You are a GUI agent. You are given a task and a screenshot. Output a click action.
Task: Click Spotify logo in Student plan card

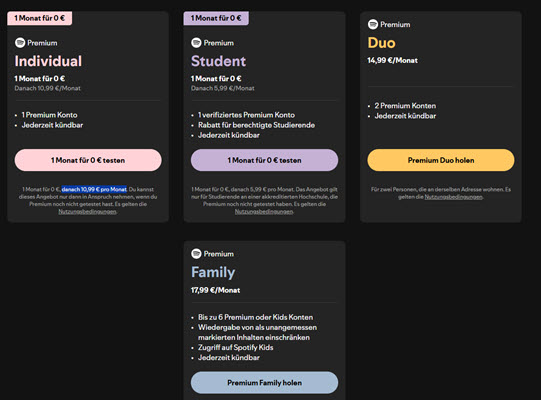(x=196, y=43)
